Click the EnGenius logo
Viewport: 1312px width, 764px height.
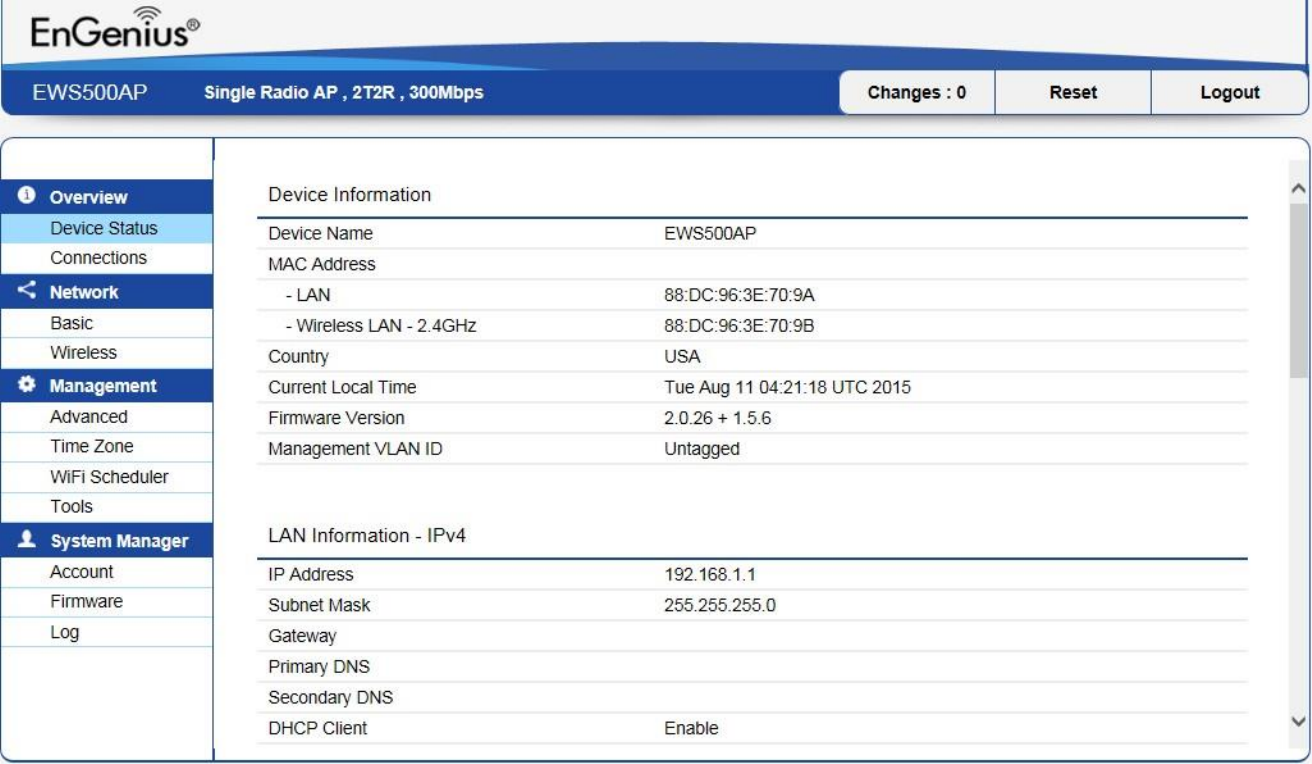(115, 30)
